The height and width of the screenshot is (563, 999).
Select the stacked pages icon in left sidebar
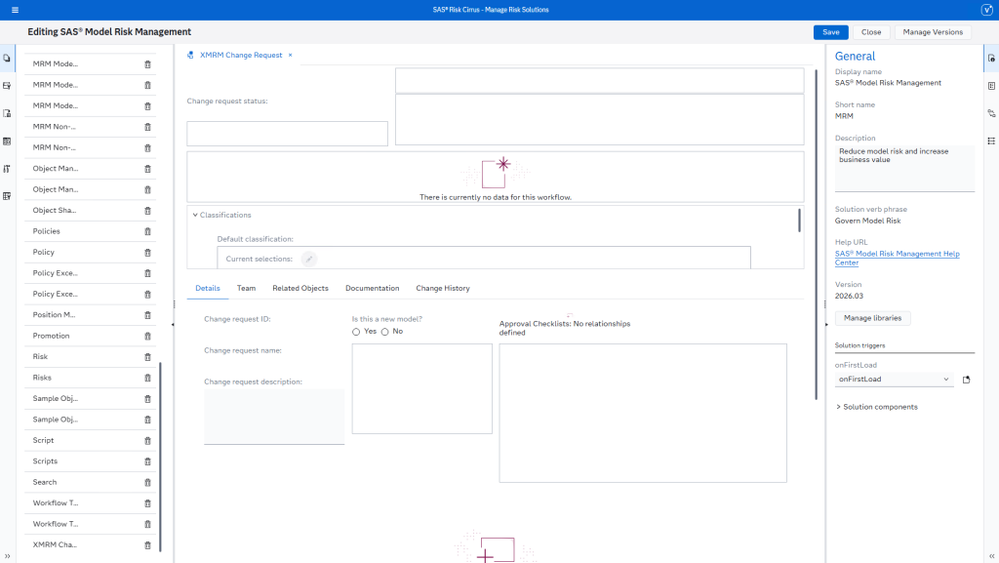(7, 58)
